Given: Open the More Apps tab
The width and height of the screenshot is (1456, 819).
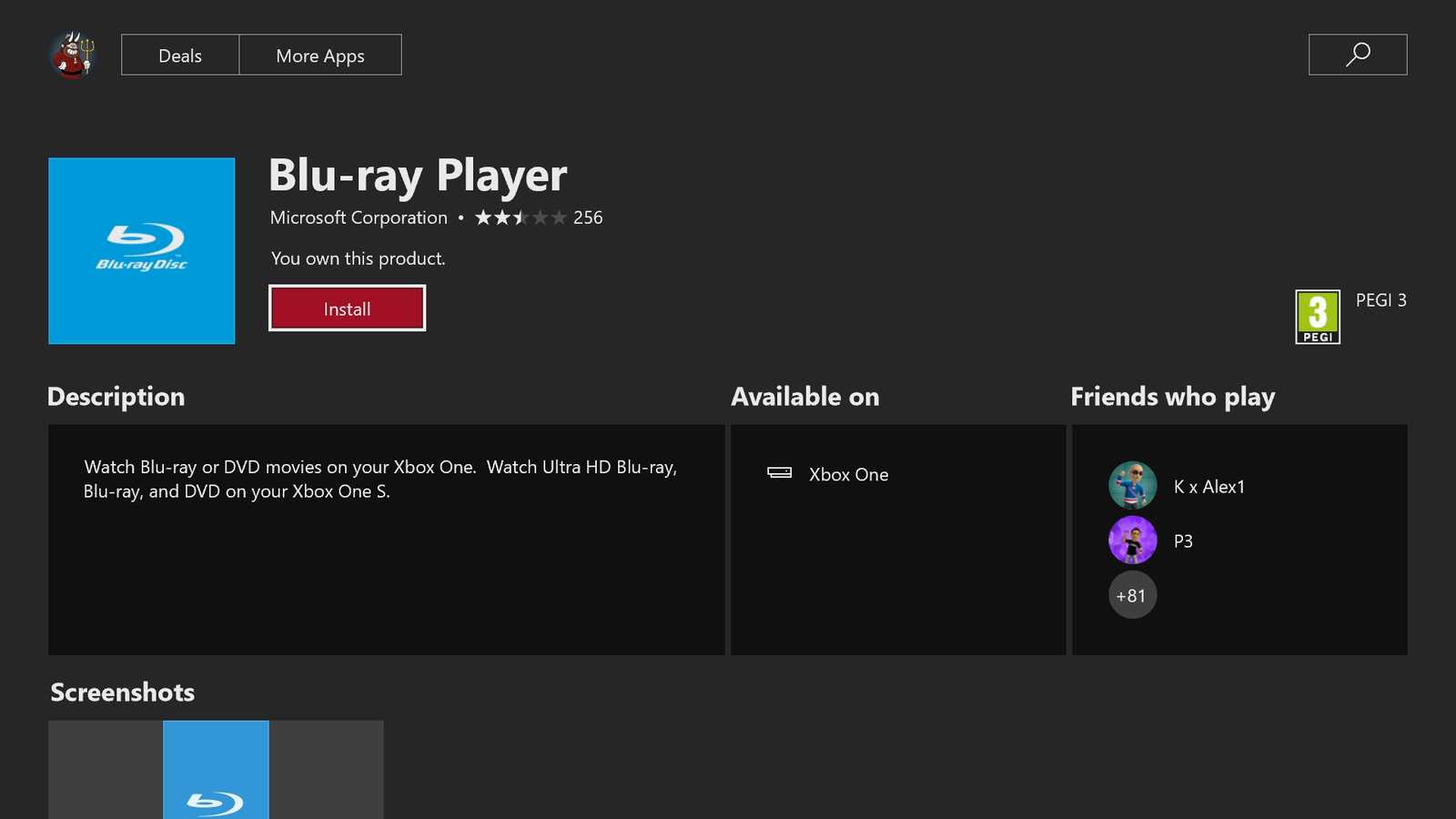Looking at the screenshot, I should coord(320,55).
